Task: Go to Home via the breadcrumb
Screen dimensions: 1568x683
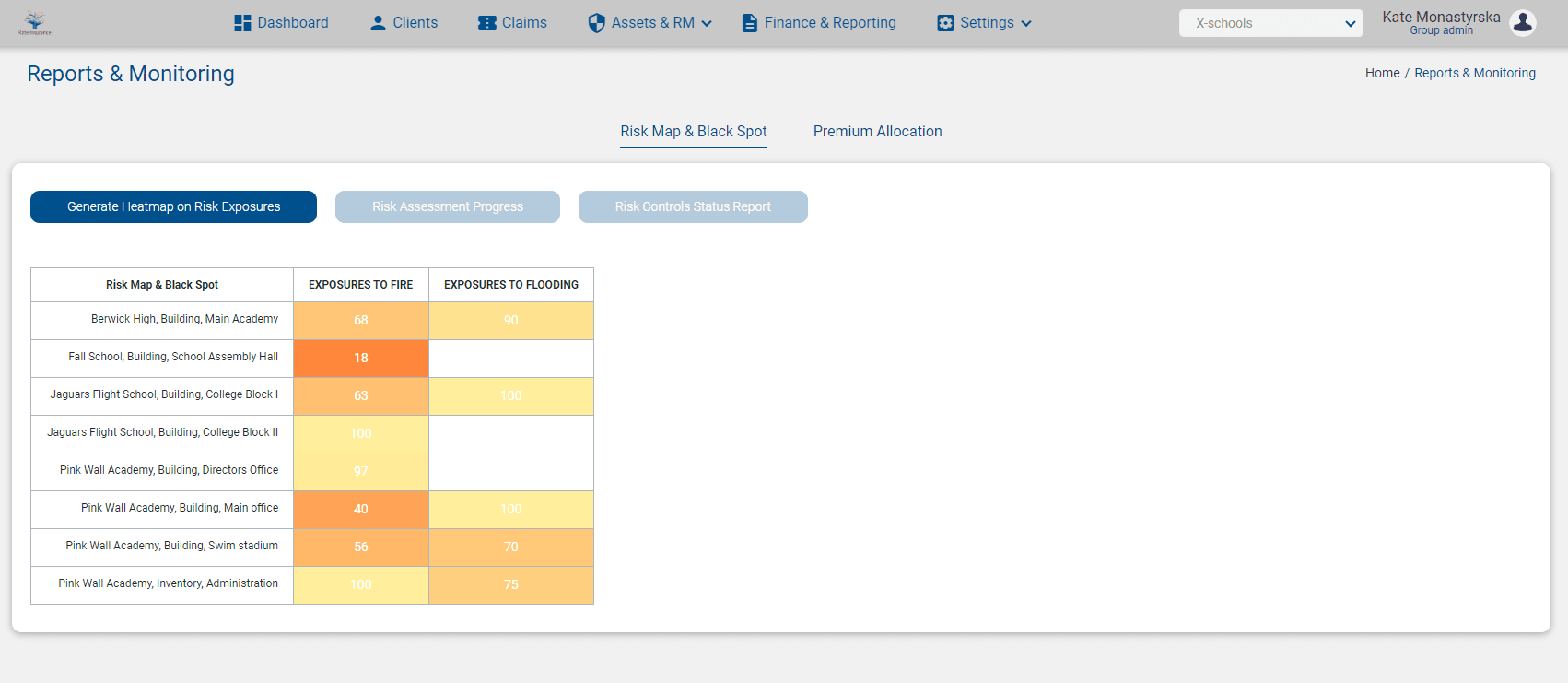Action: coord(1382,73)
